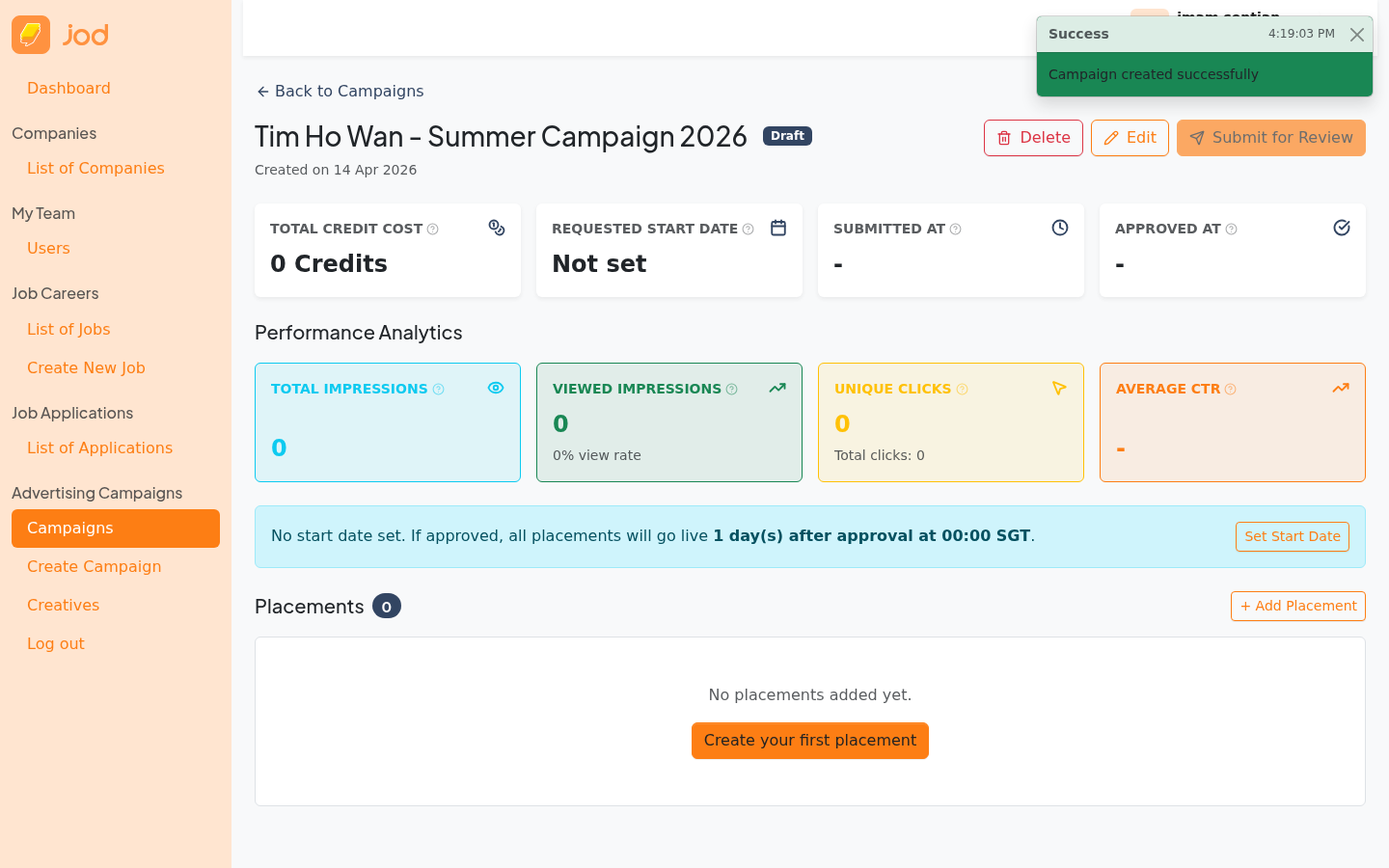Log out from sidebar
1389x868 pixels.
[55, 644]
